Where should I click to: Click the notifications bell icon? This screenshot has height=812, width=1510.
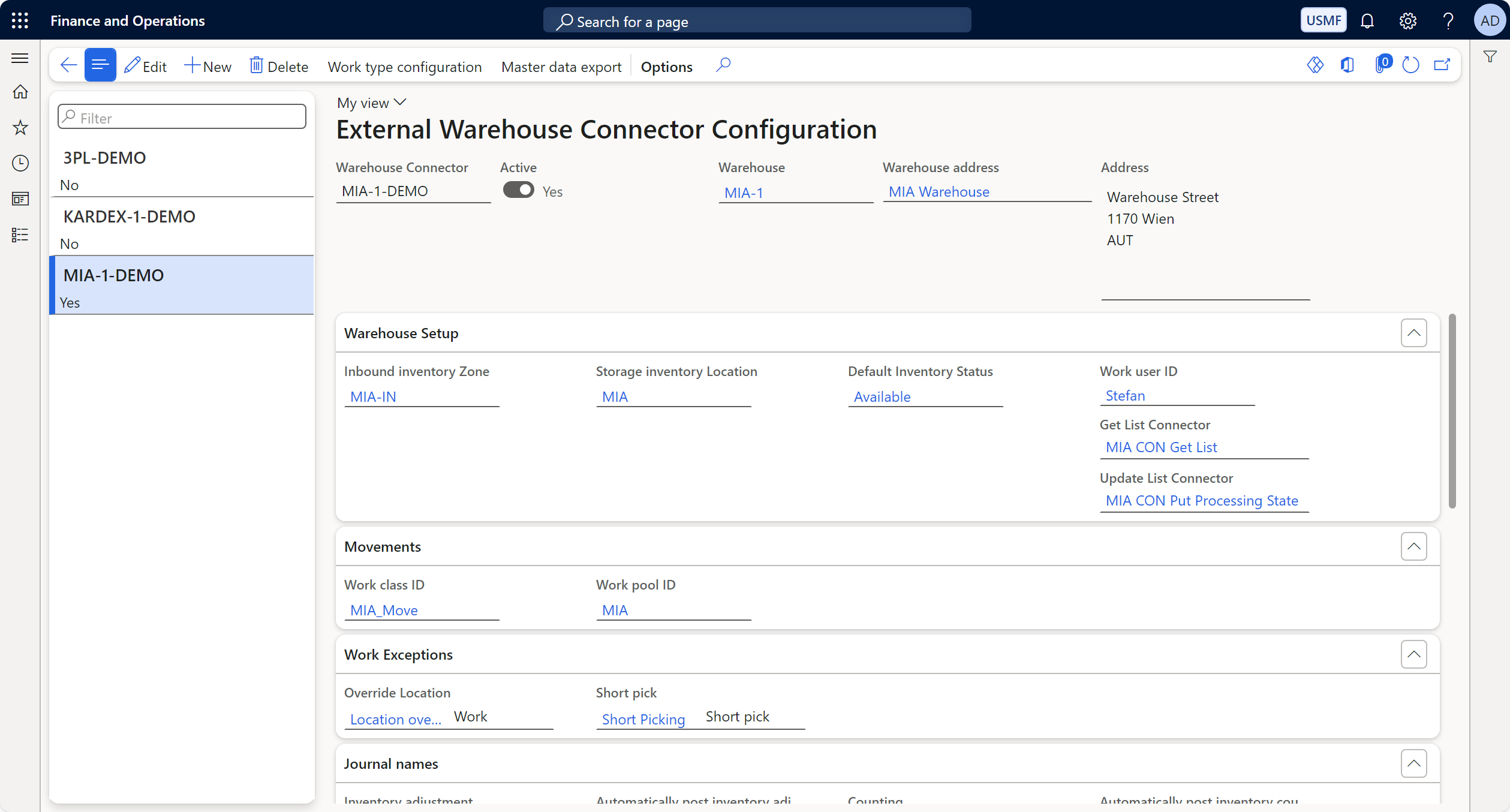(1367, 21)
